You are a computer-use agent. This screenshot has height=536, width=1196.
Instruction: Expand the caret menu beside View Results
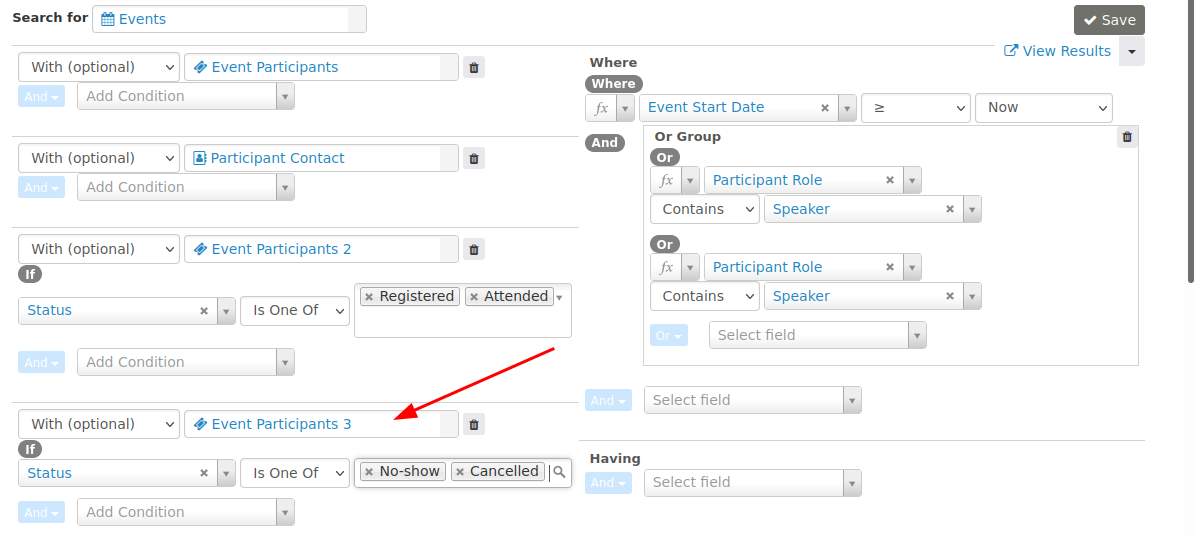1132,51
